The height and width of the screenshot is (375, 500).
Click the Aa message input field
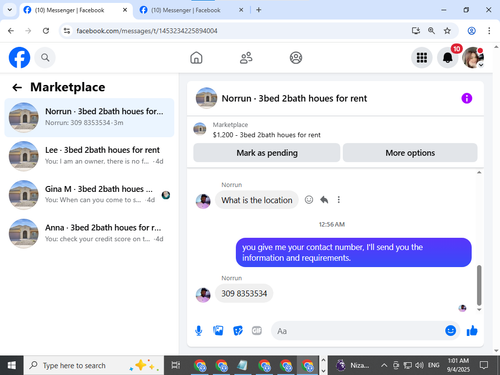357,331
